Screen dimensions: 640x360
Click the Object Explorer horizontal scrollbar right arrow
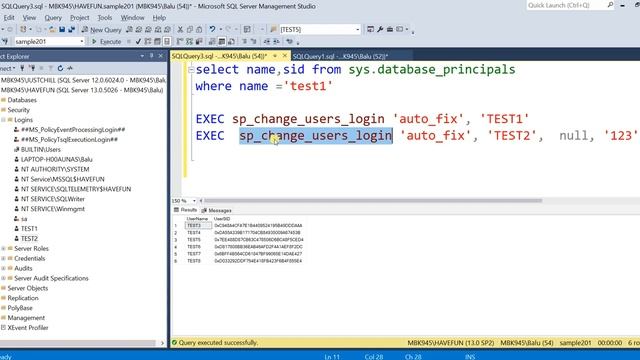point(162,343)
